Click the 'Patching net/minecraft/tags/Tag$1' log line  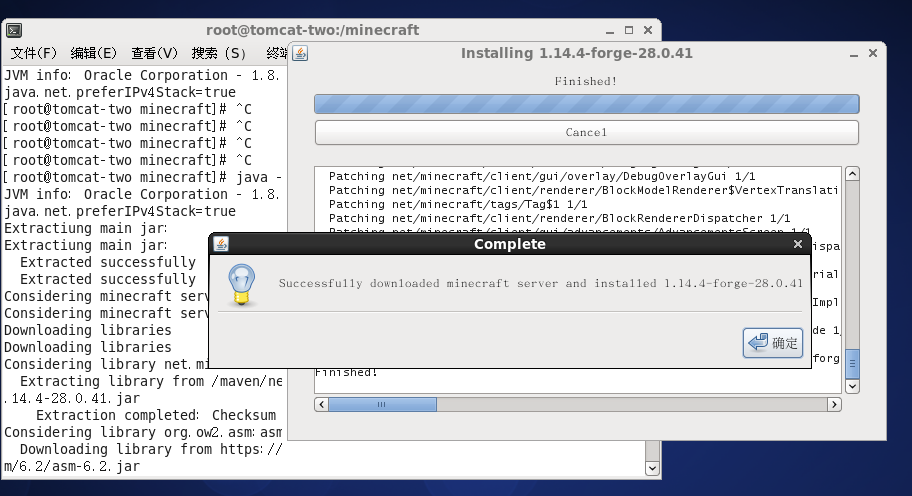[458, 204]
